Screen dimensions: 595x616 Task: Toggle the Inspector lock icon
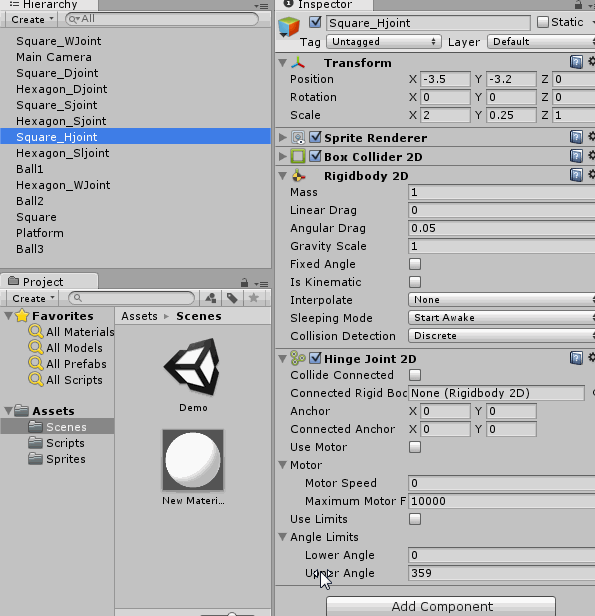pos(578,5)
